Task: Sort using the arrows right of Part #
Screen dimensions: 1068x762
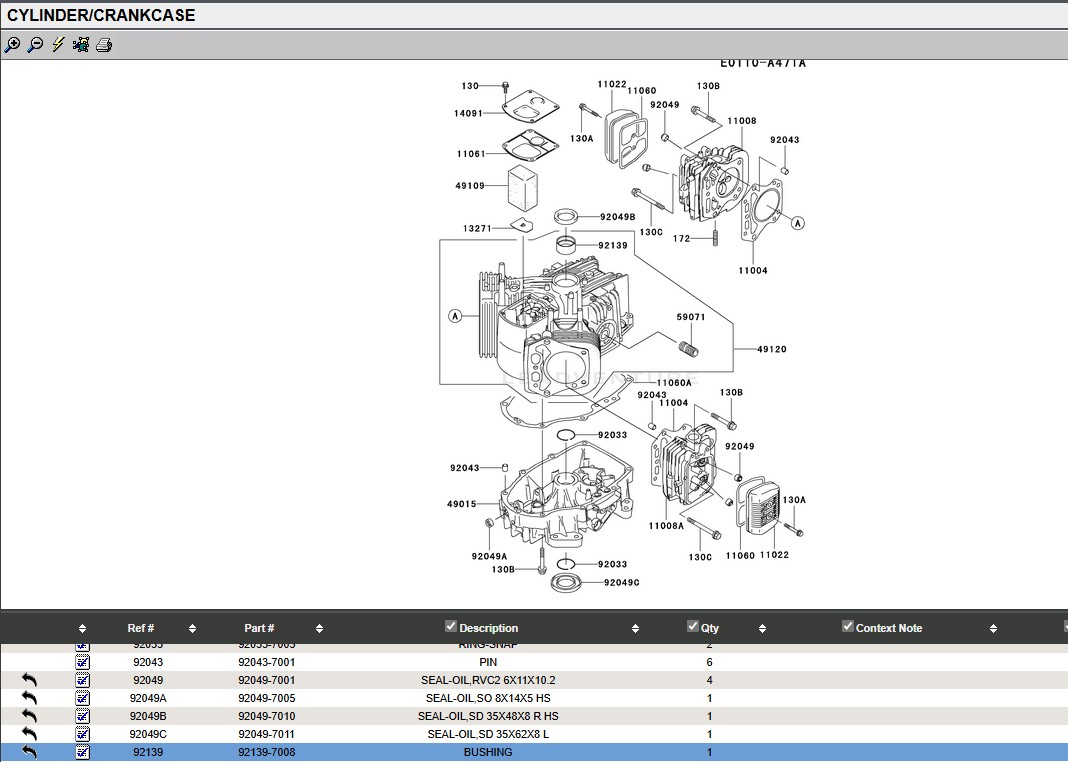Action: 319,629
